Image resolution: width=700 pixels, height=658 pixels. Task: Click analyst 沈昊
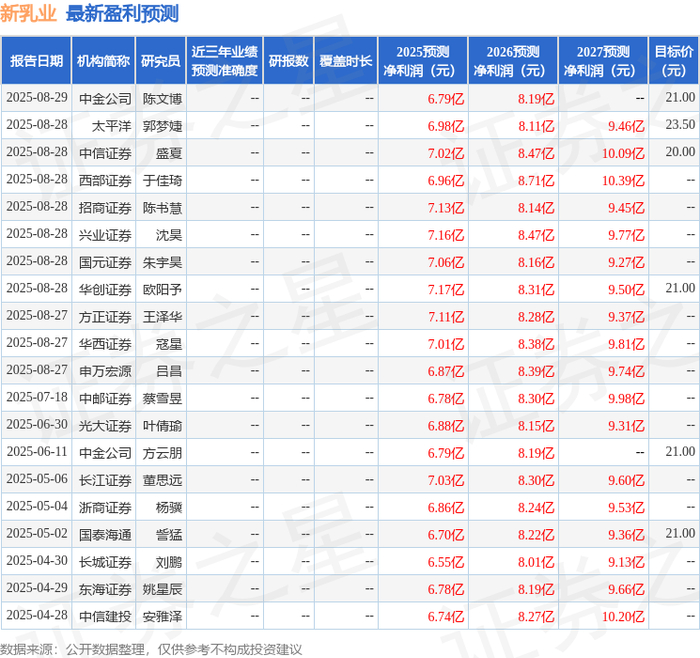[x=169, y=235]
